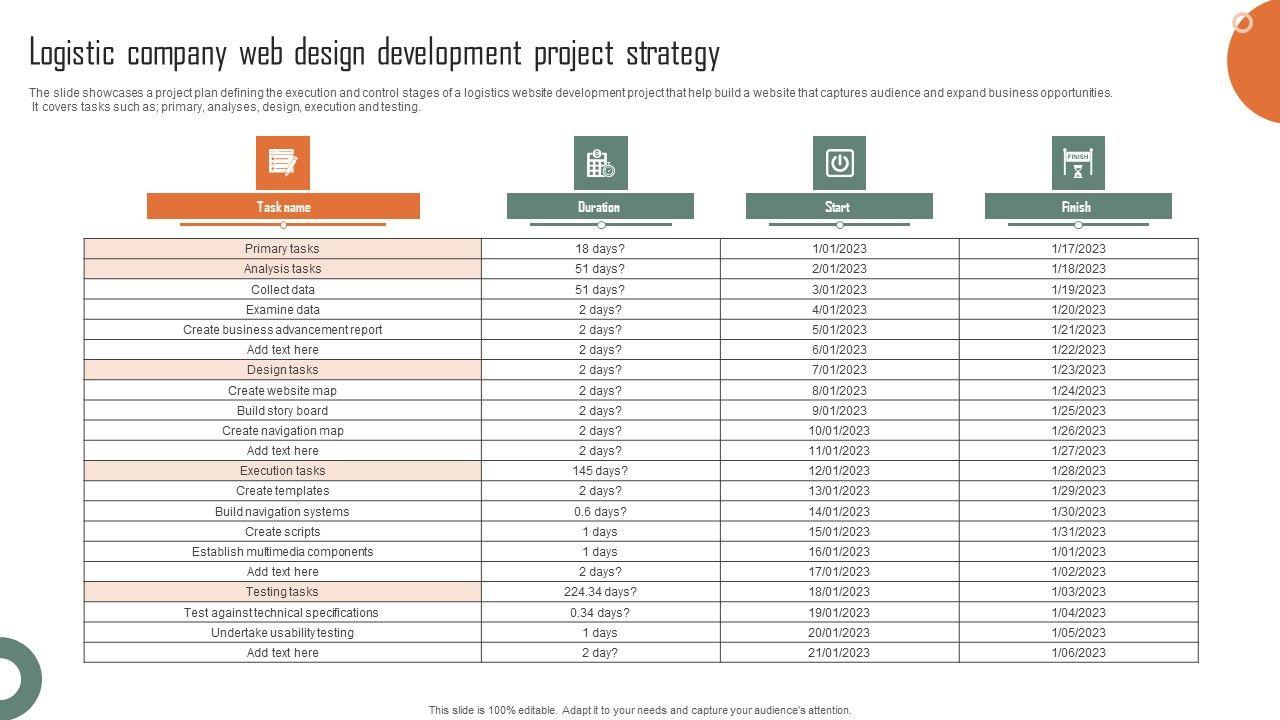Click finish date "1/19/2023"
1280x720 pixels.
[x=1078, y=289]
